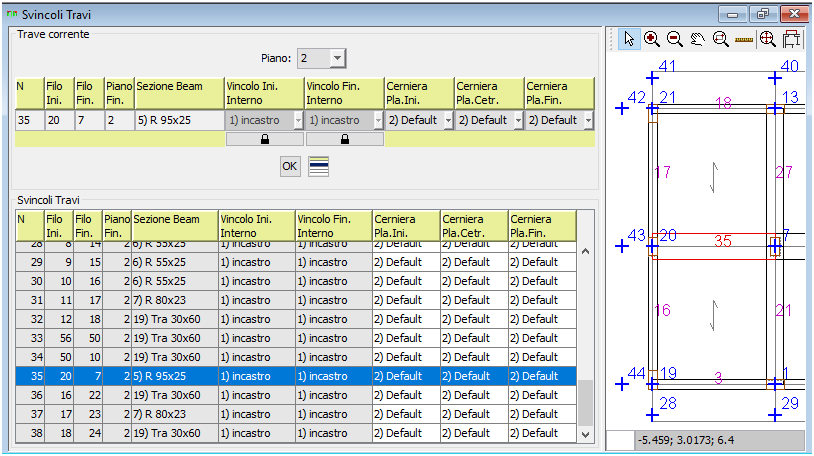Click node 29 marker in the drawing

[775, 415]
